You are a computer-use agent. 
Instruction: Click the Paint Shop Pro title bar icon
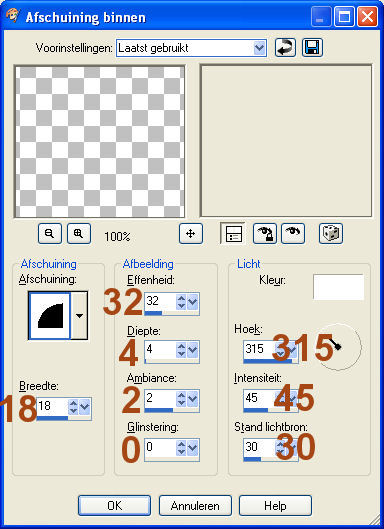tap(12, 16)
